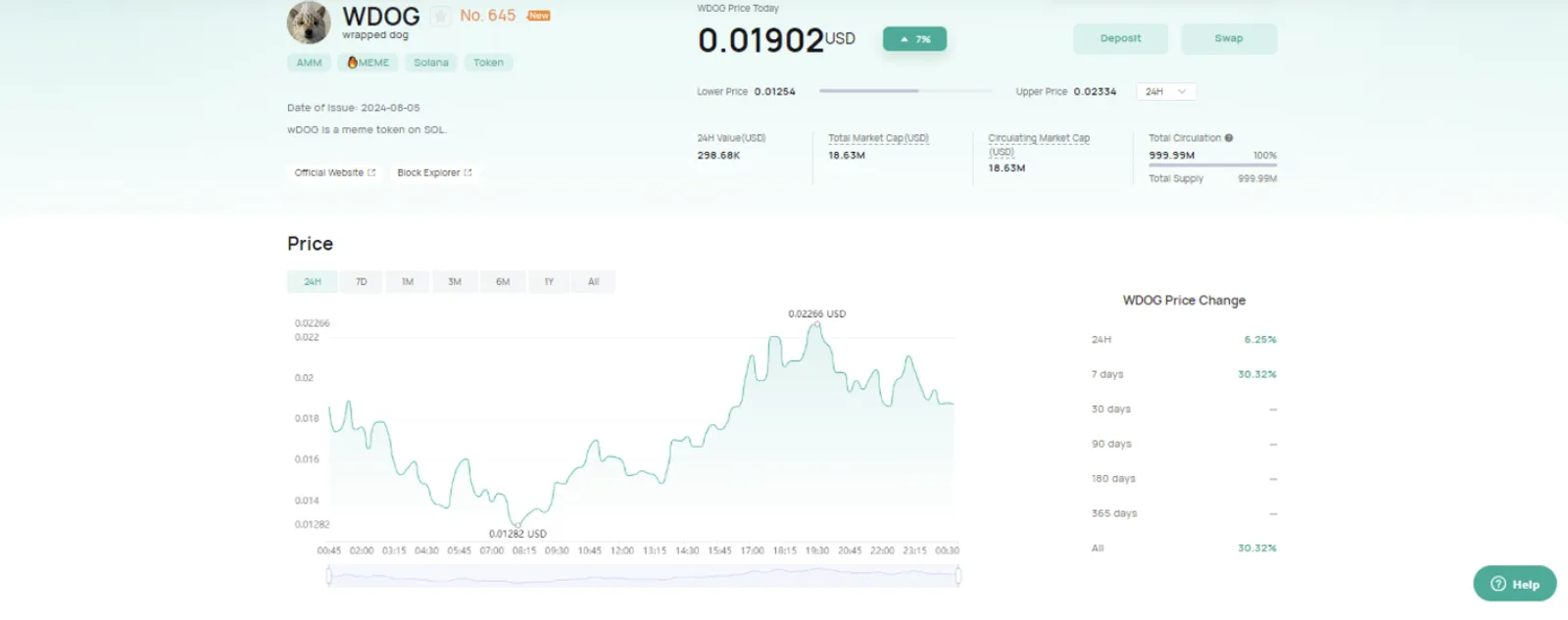
Task: Select the Token tag
Action: [x=488, y=63]
